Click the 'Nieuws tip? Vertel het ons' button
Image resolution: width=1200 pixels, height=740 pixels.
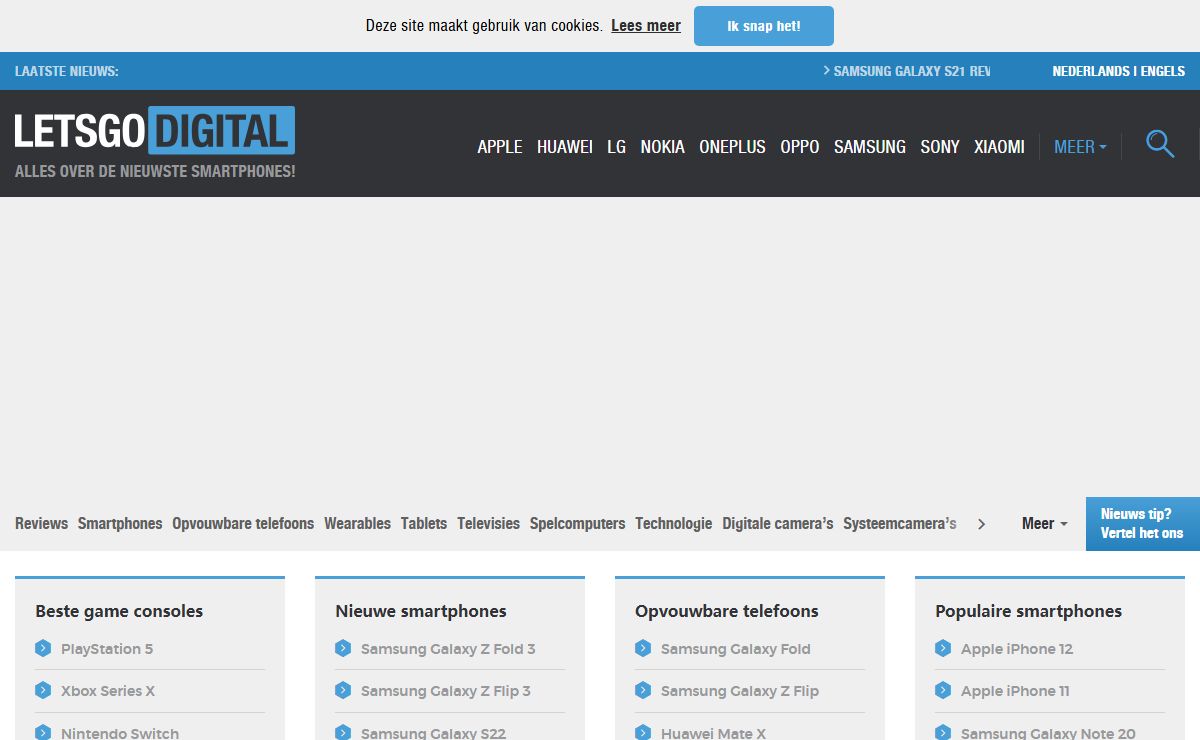pos(1143,524)
